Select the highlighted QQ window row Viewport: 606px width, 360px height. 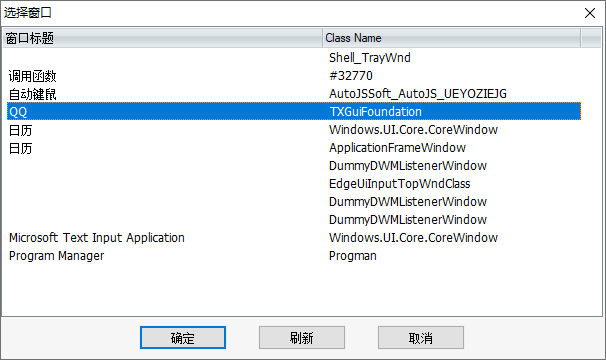294,112
